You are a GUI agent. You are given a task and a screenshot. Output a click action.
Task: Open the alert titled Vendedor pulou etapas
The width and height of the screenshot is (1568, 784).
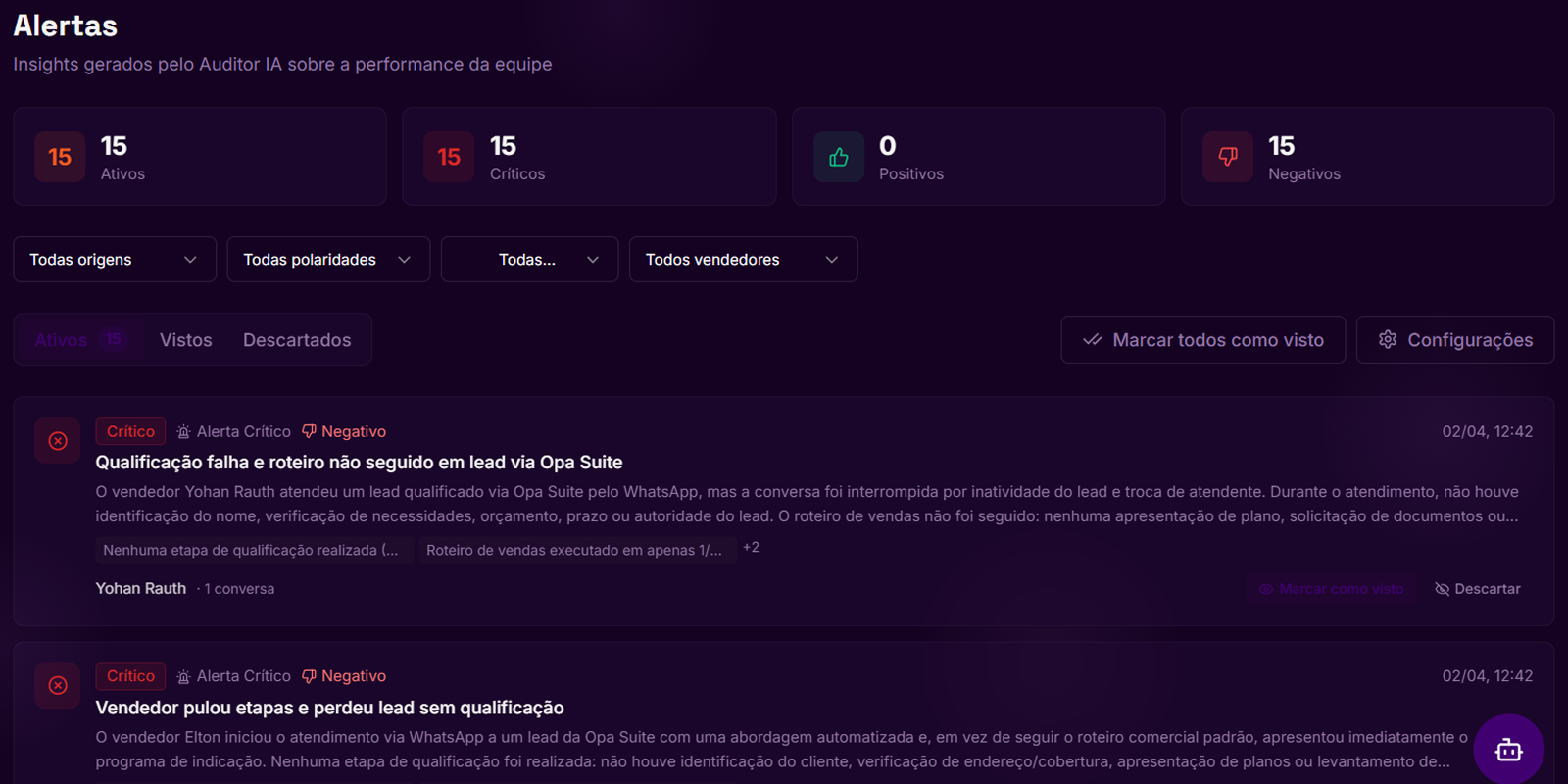coord(329,708)
